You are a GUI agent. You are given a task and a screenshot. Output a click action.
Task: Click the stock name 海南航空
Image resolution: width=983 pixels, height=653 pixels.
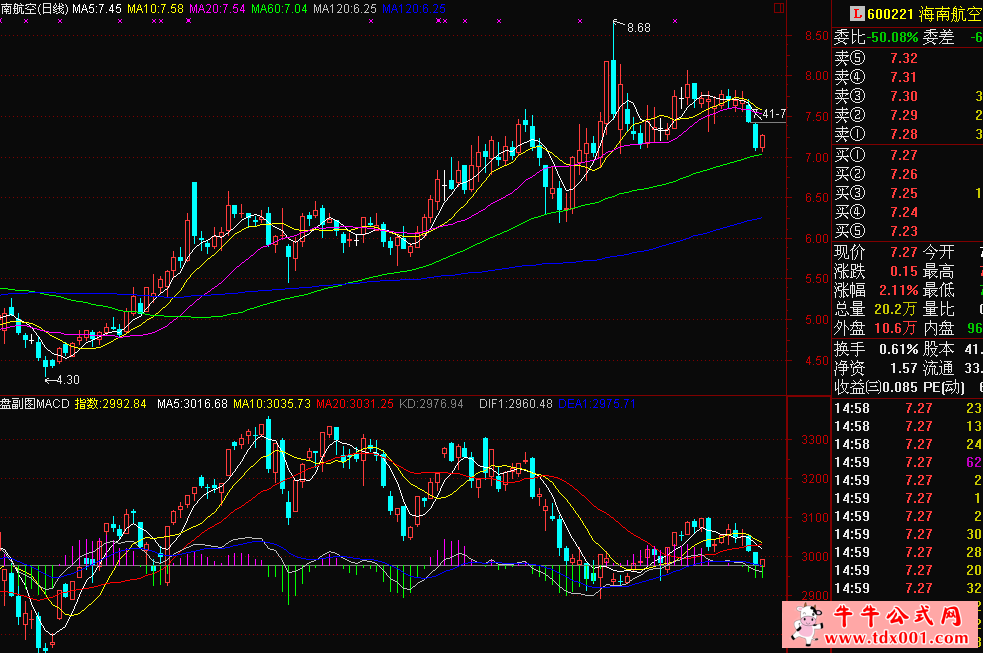(x=950, y=14)
